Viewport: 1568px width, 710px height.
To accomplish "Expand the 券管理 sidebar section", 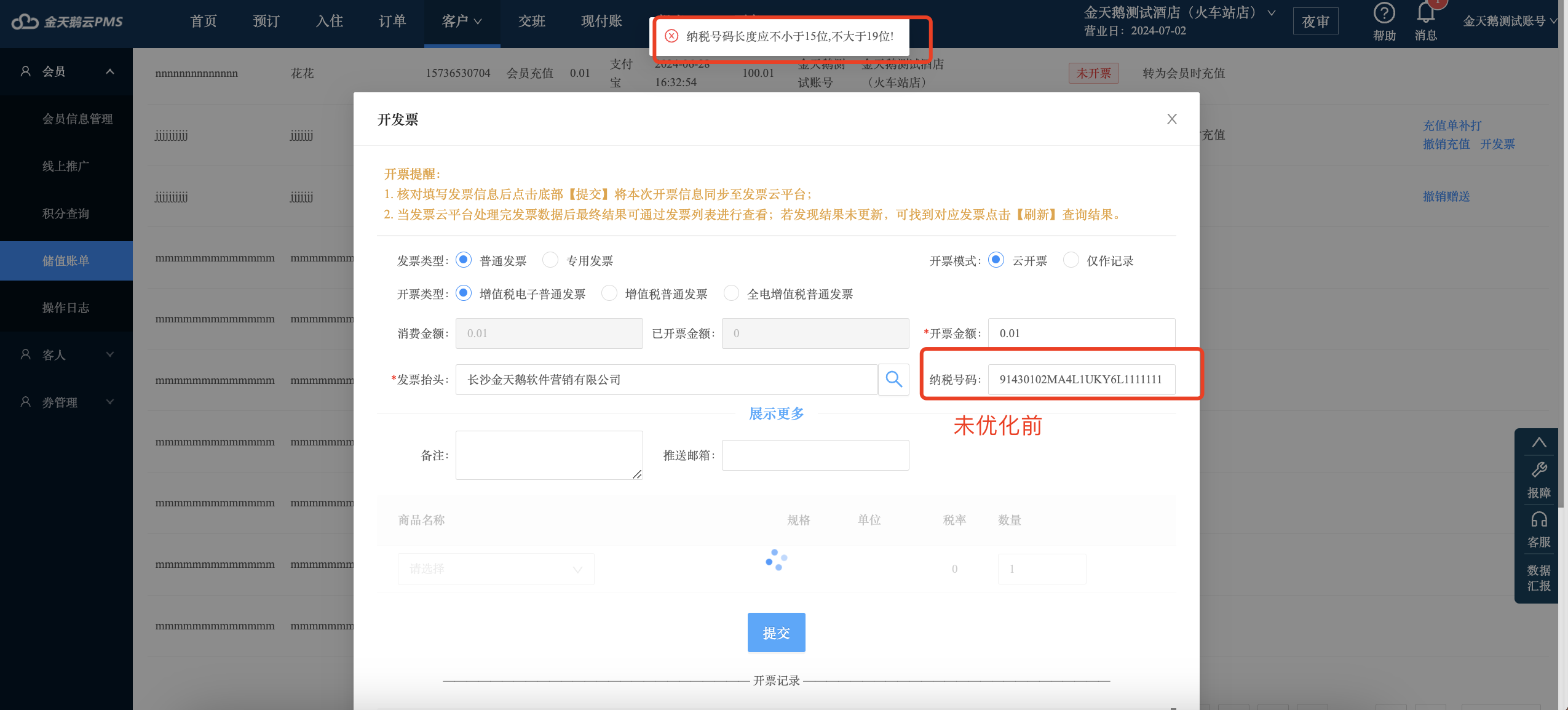I will (x=110, y=402).
